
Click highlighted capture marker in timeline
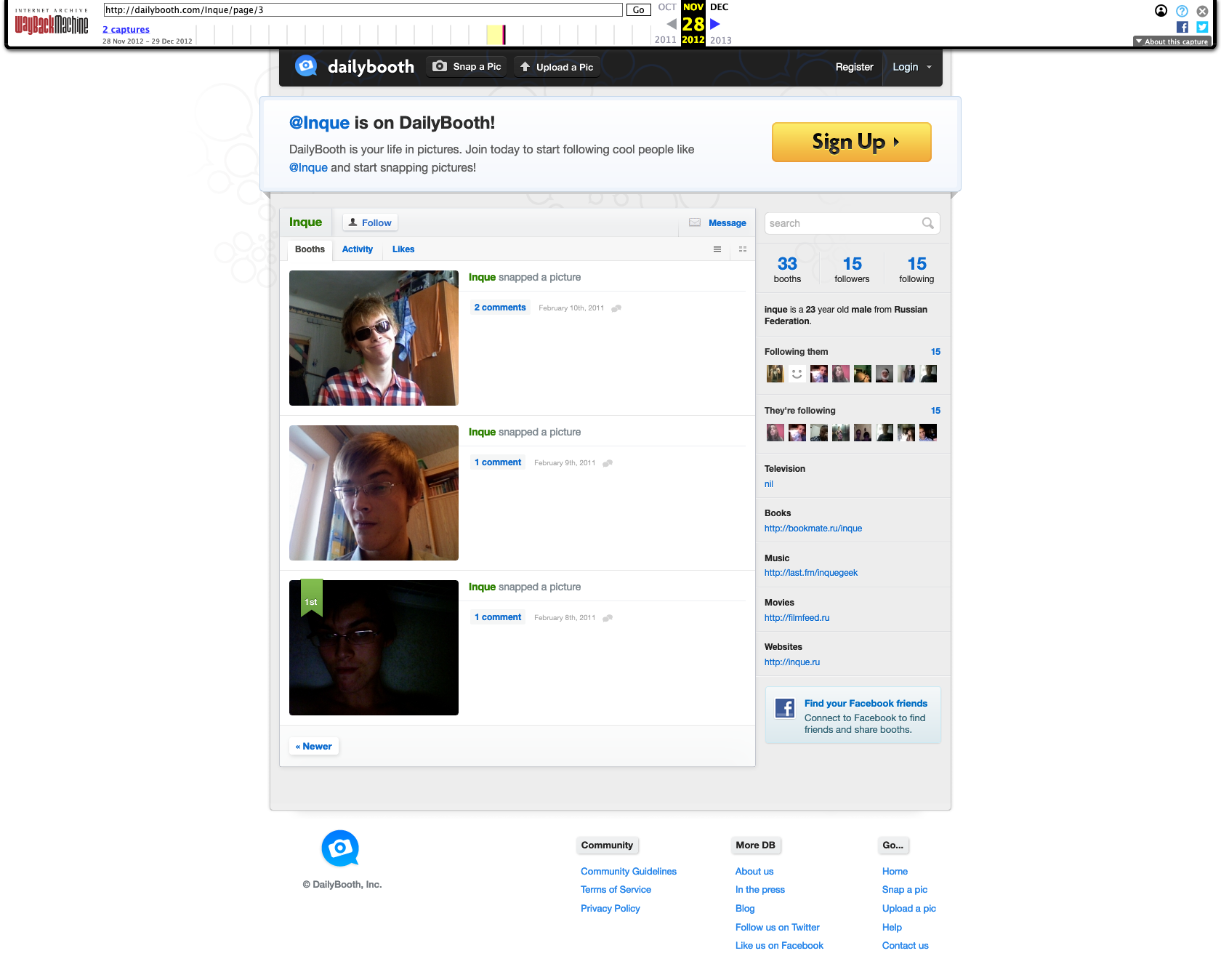click(x=504, y=34)
